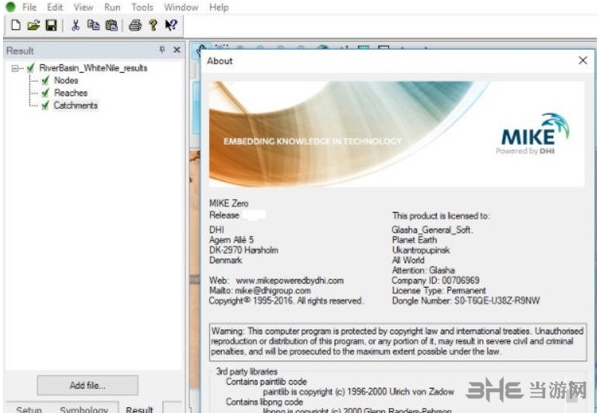Image resolution: width=597 pixels, height=413 pixels.
Task: Click the New file toolbar icon
Action: [x=16, y=25]
